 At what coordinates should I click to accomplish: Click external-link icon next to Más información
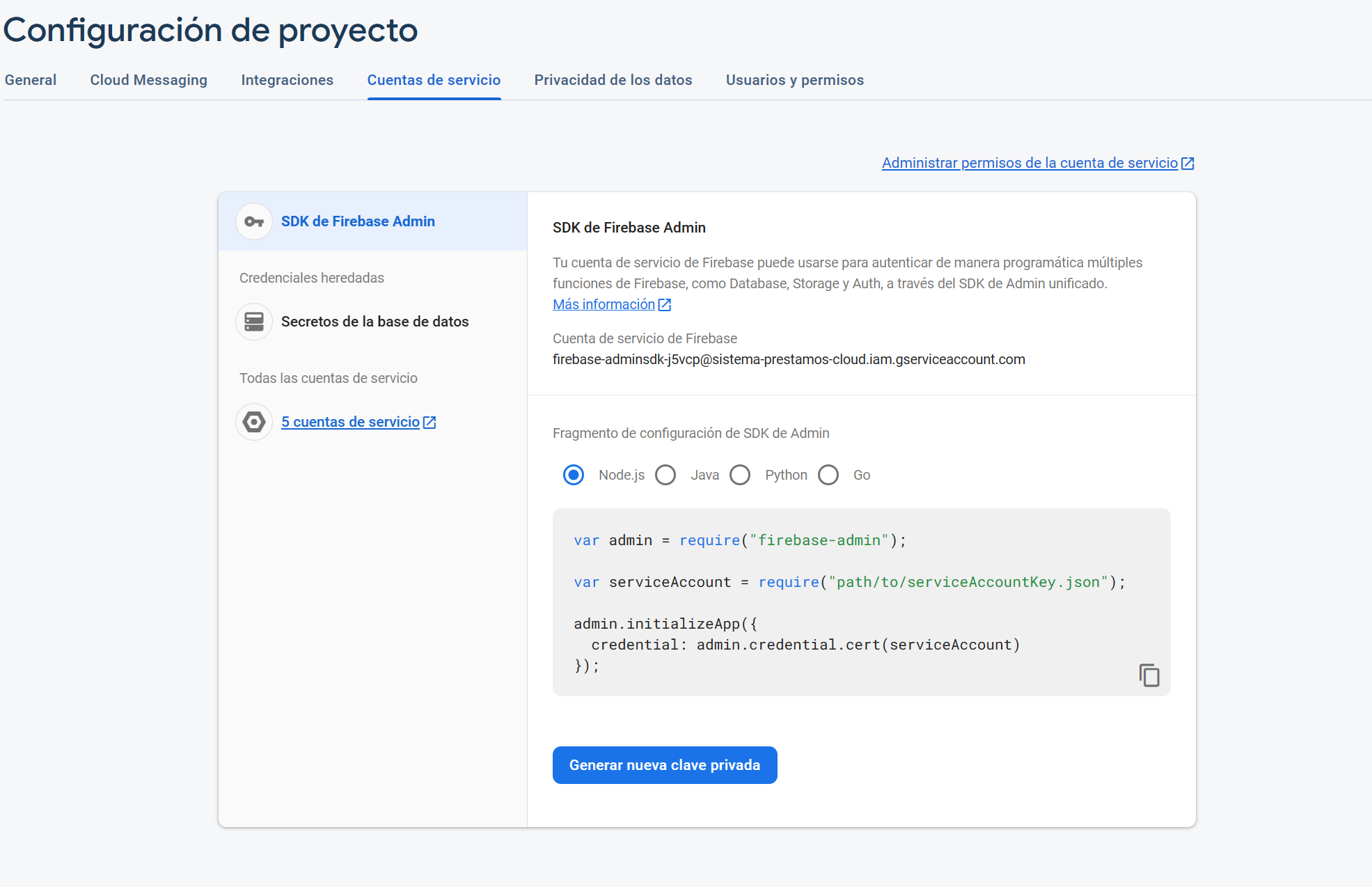pos(665,304)
